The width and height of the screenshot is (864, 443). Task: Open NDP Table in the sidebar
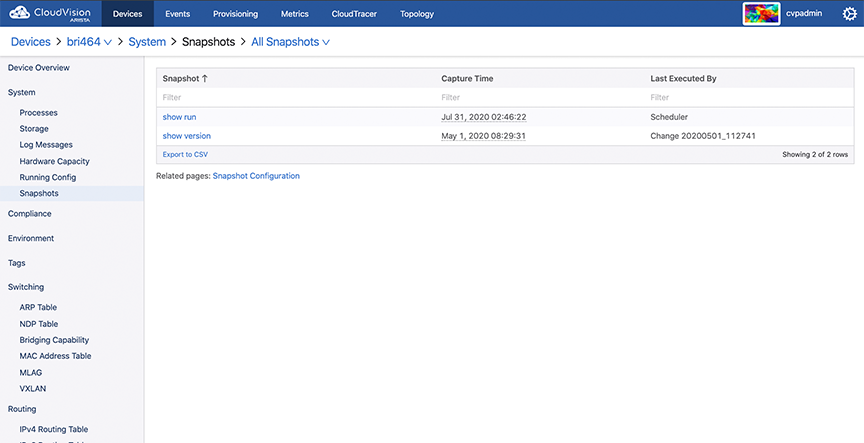pyautogui.click(x=39, y=324)
